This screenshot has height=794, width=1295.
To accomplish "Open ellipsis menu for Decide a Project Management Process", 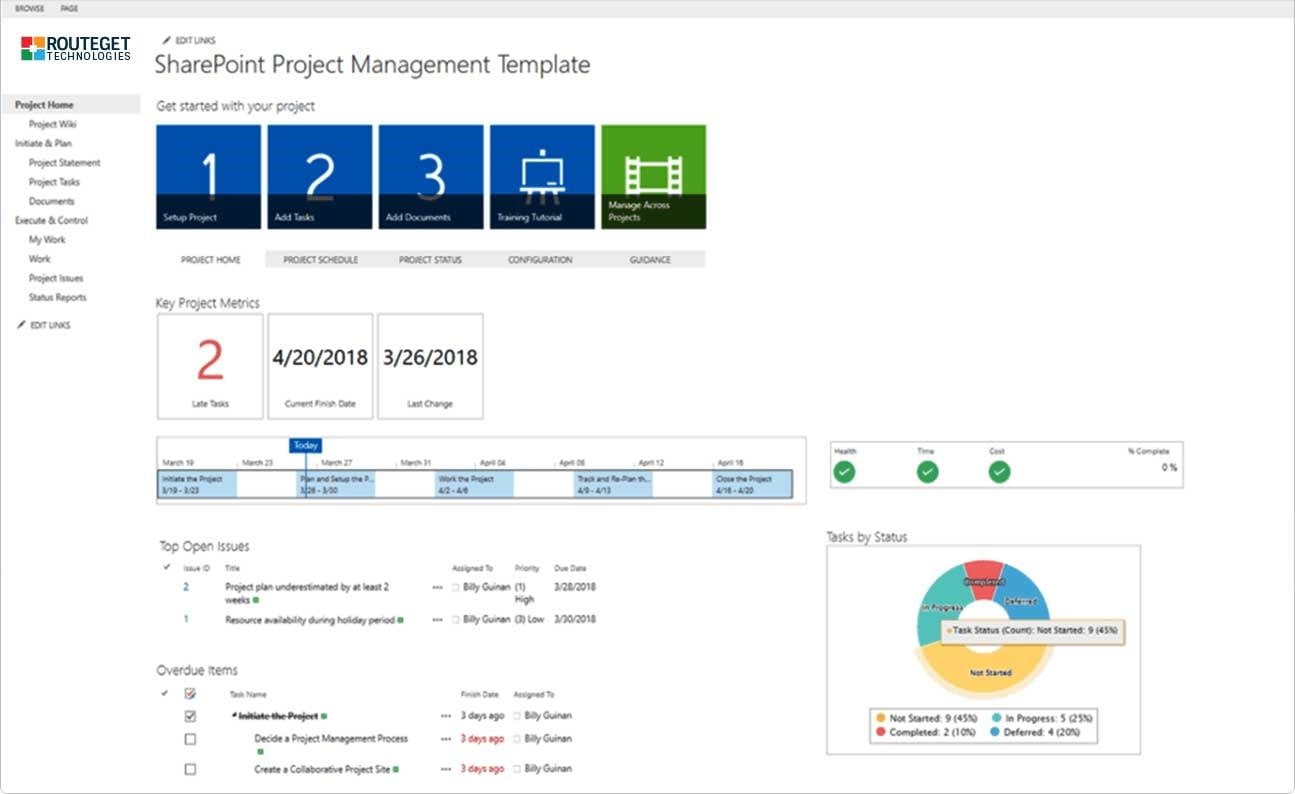I will coord(446,739).
